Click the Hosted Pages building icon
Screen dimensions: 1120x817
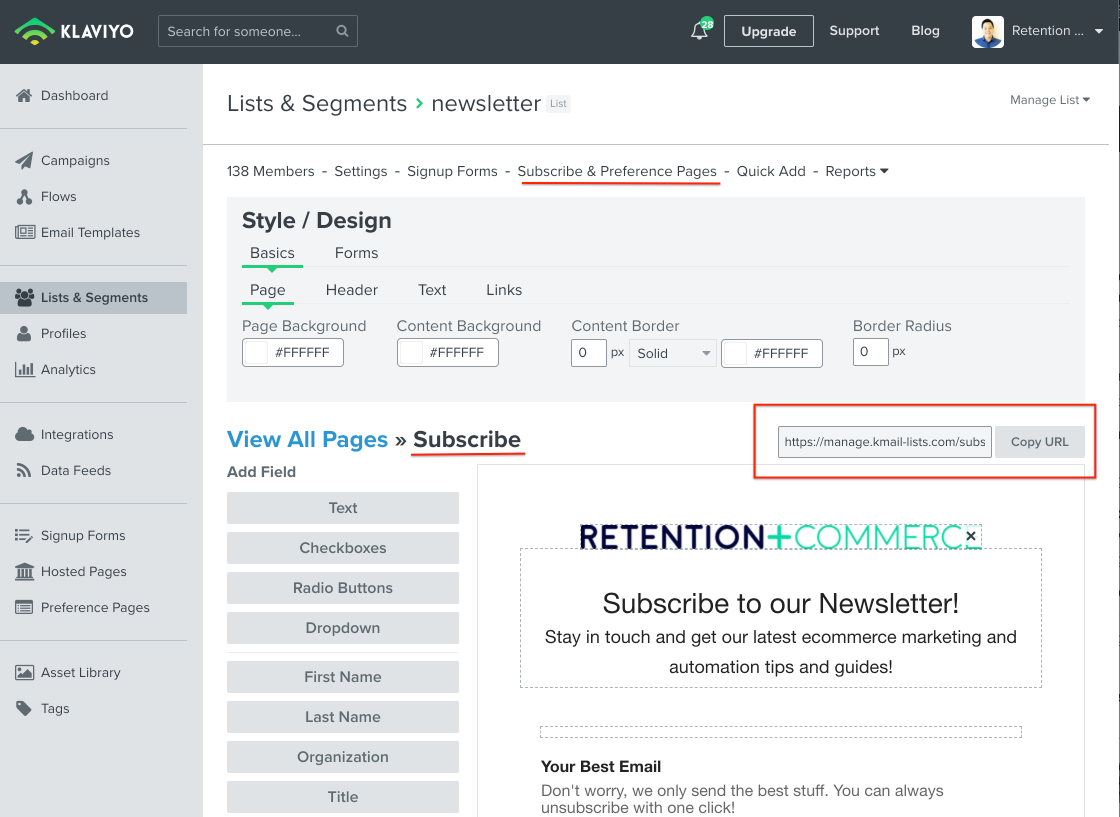pyautogui.click(x=24, y=571)
